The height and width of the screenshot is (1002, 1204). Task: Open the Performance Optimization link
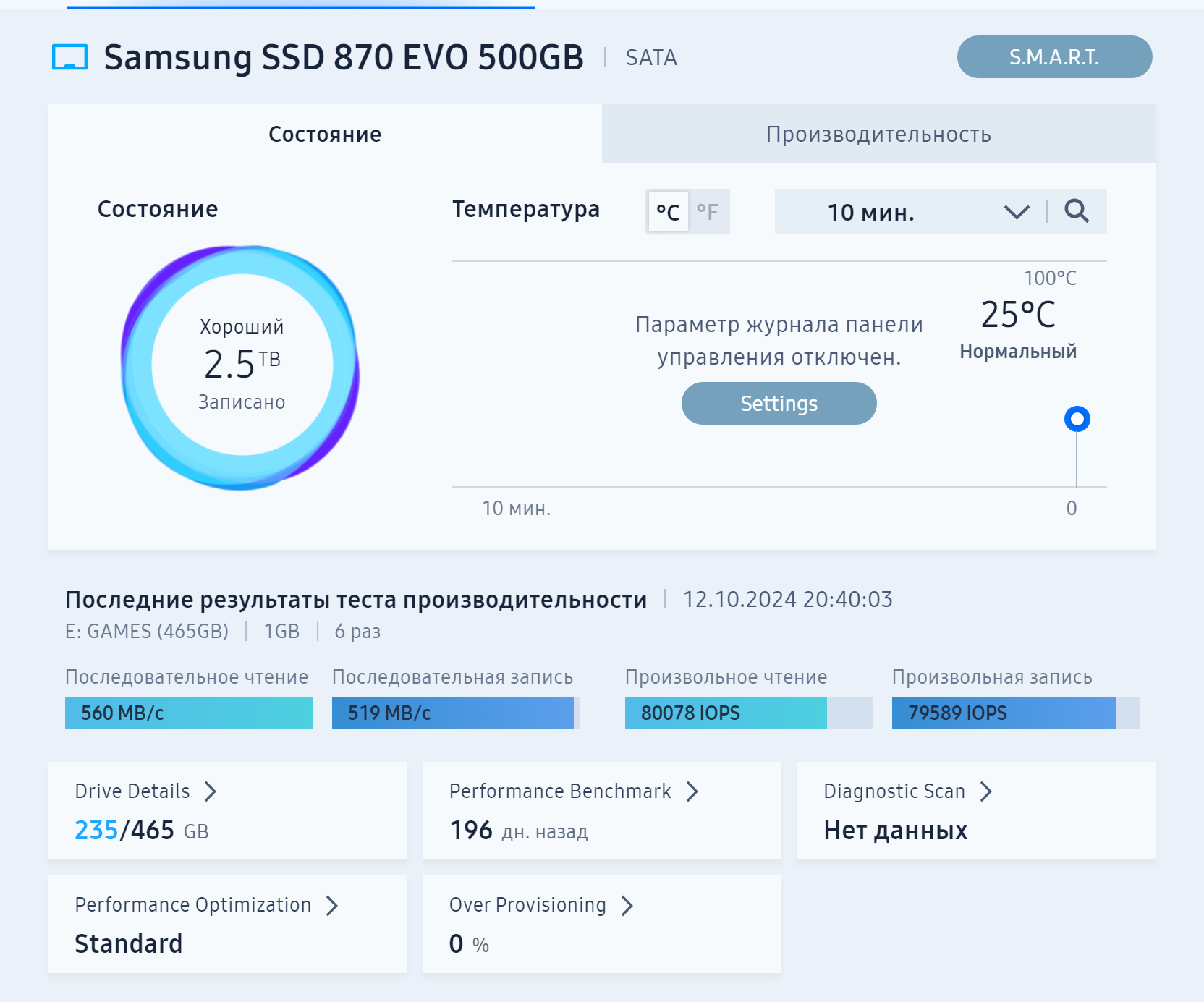tap(193, 905)
